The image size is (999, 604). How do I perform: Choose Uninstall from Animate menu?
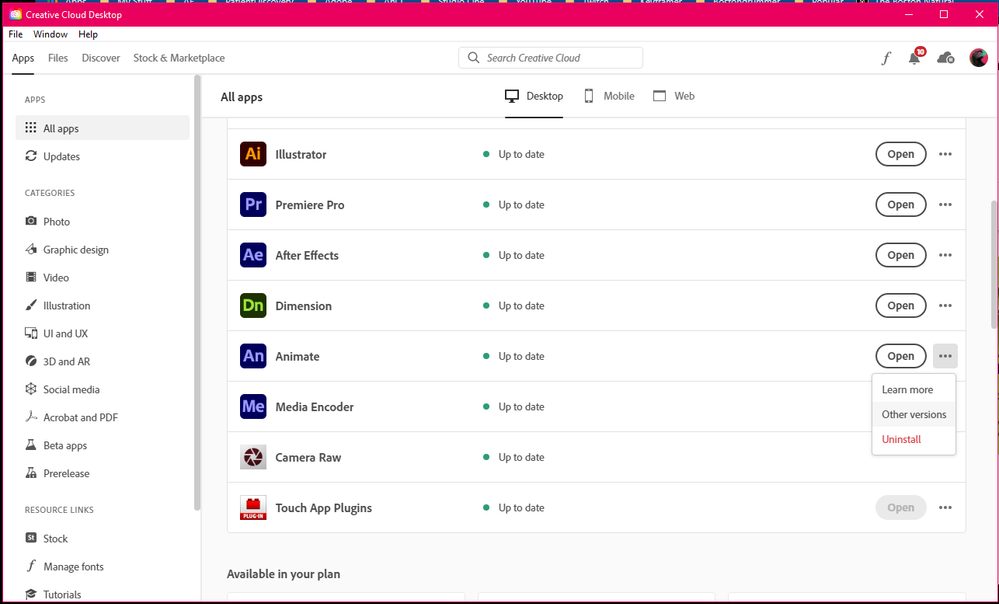coord(914,439)
